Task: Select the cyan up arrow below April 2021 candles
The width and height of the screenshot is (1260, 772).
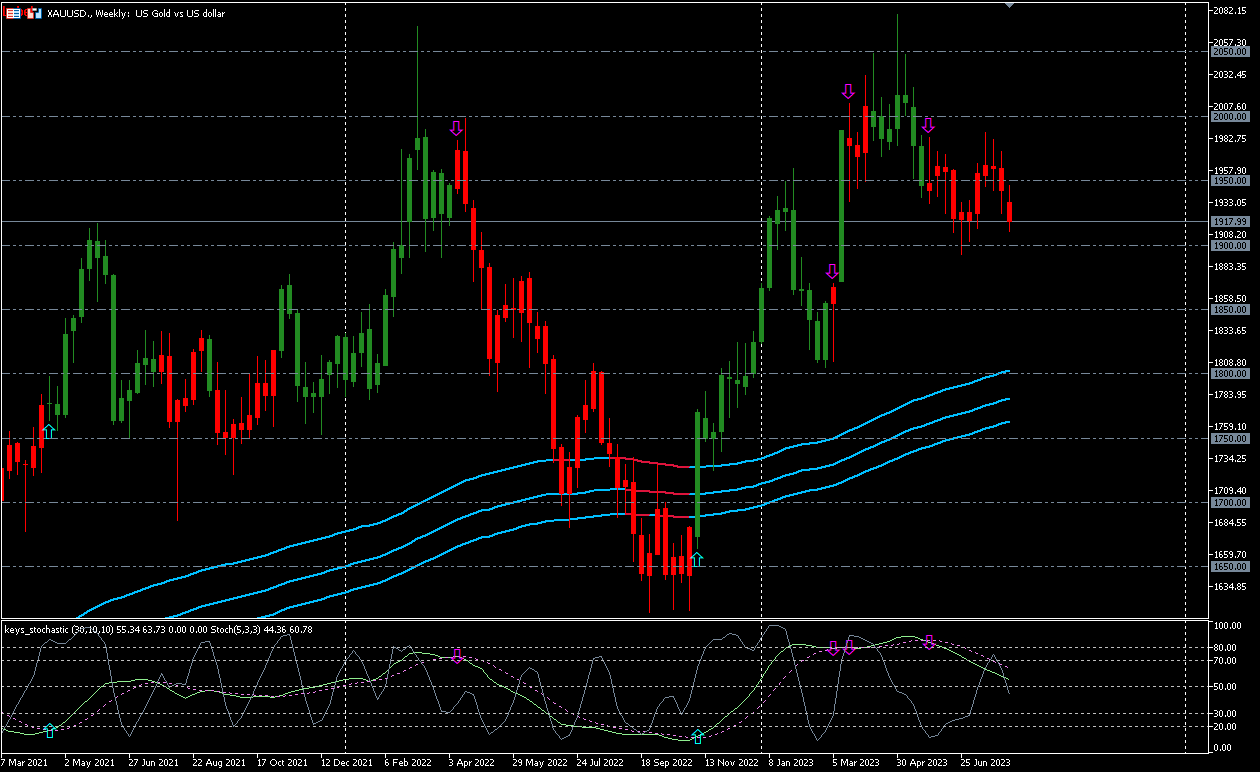Action: point(49,431)
